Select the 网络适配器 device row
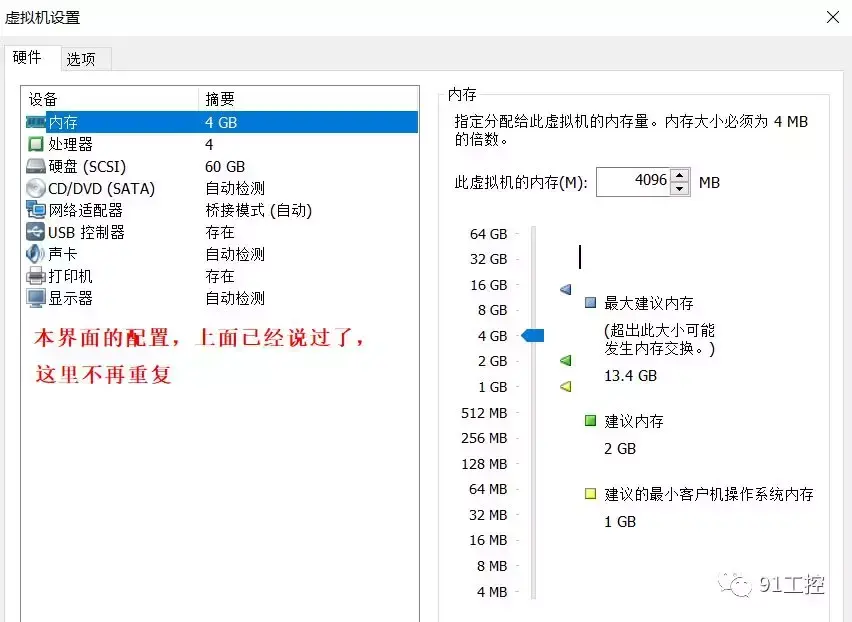The width and height of the screenshot is (852, 622). (222, 210)
